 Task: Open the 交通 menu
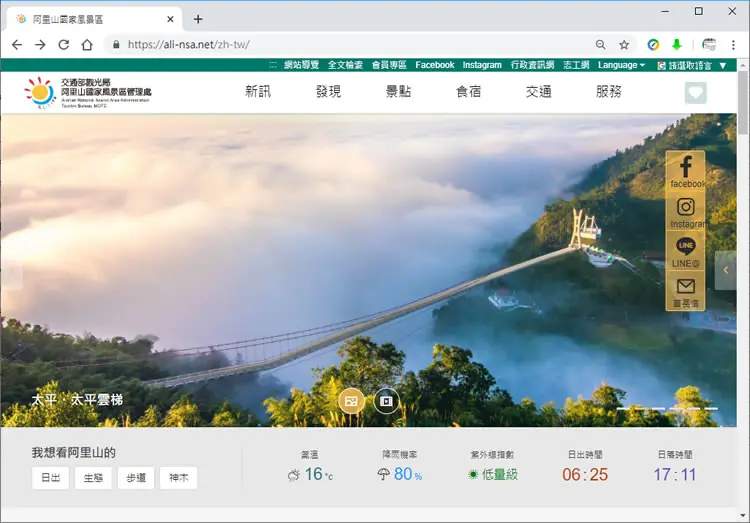(539, 91)
